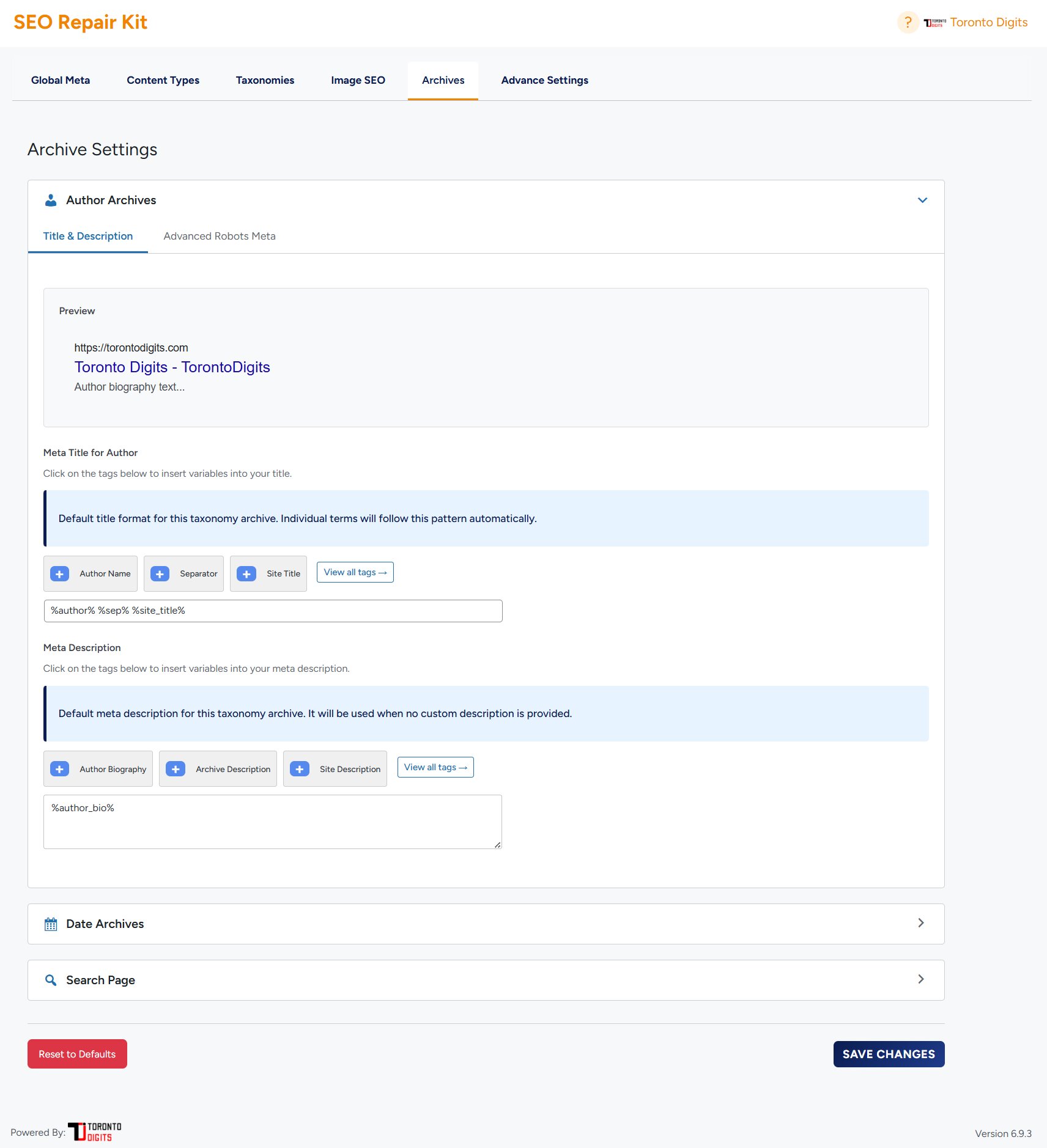Insert the Site Description tag via plus icon
Viewport: 1047px width, 1148px height.
pos(300,769)
